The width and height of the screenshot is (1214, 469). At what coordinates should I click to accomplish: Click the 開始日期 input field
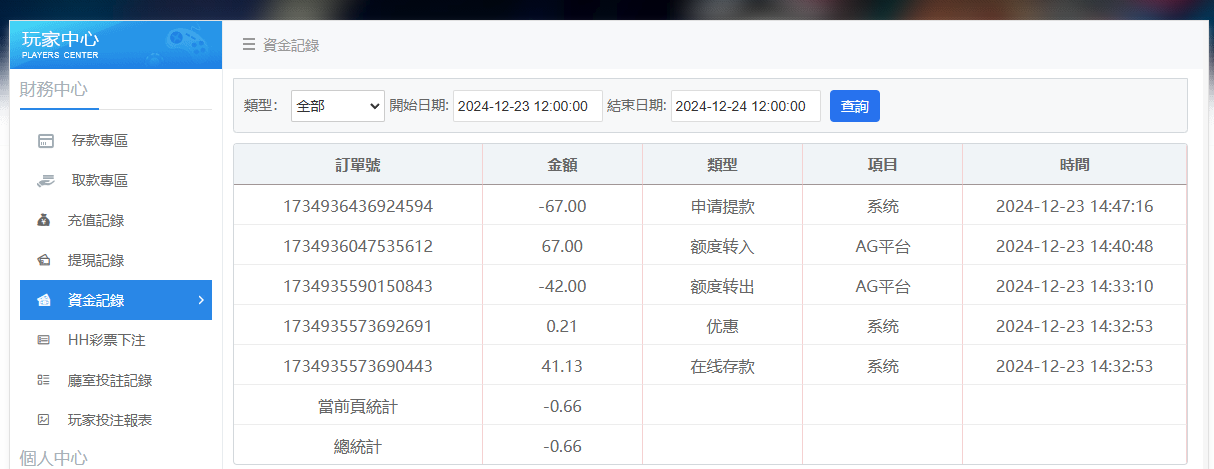528,106
